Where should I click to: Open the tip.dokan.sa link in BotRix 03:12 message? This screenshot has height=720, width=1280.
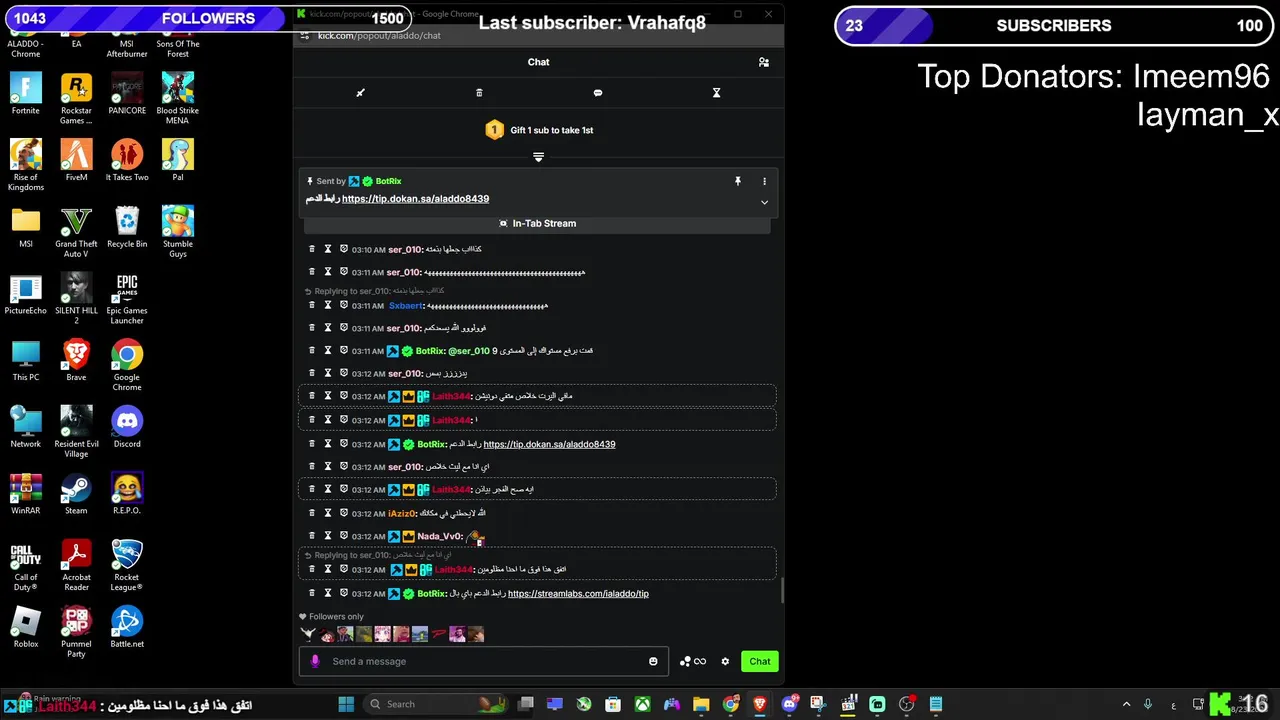pos(549,444)
